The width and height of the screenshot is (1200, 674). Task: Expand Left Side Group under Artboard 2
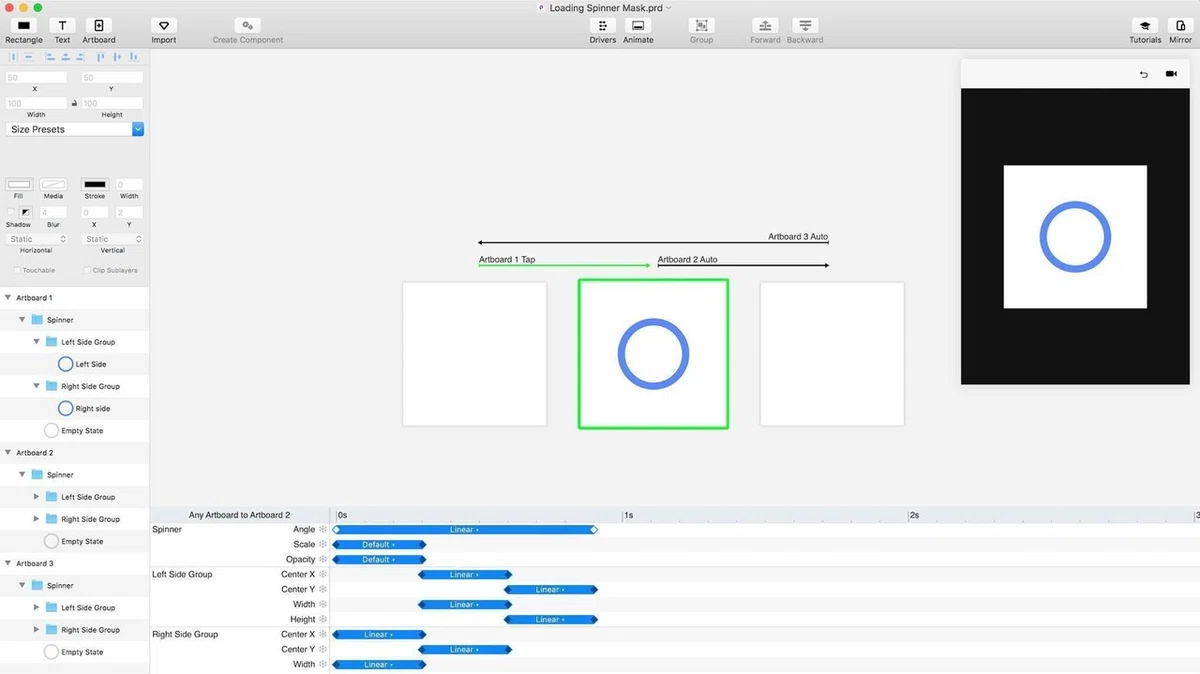(x=37, y=497)
